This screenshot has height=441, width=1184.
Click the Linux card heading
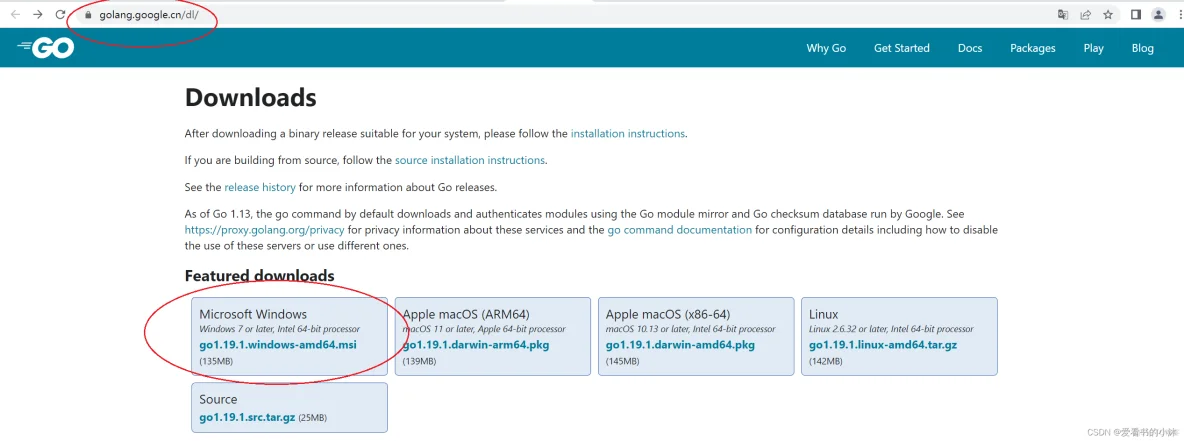tap(824, 314)
